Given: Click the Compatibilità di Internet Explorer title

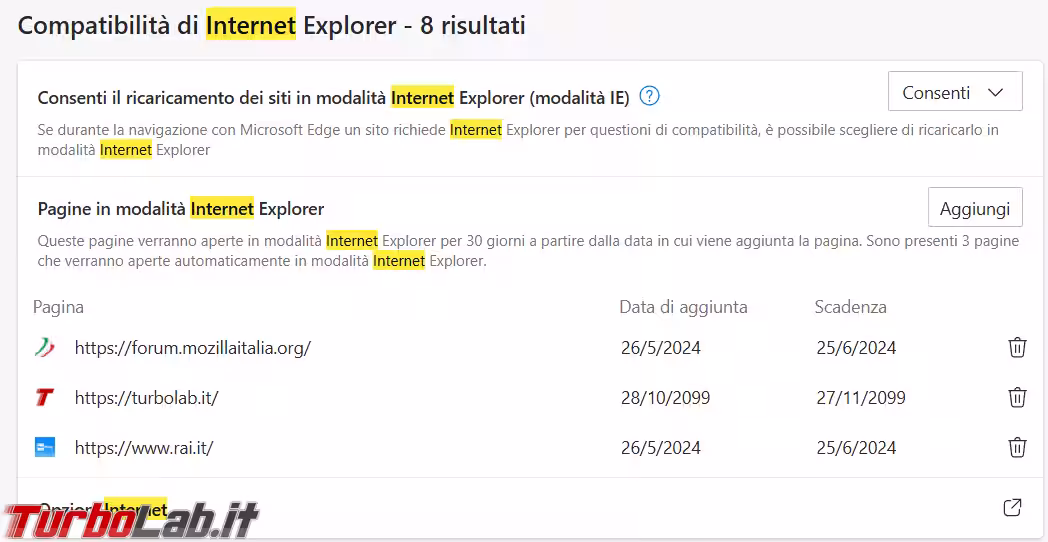Looking at the screenshot, I should (271, 25).
